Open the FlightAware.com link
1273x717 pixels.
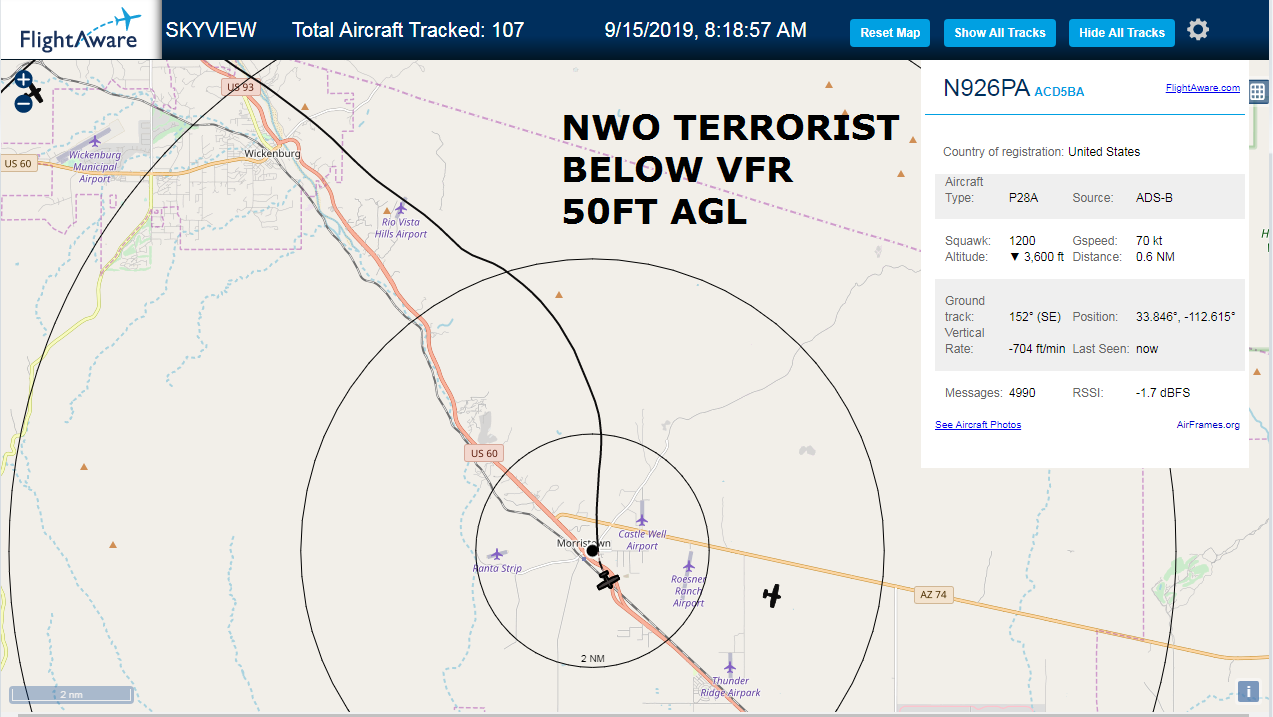[1203, 88]
